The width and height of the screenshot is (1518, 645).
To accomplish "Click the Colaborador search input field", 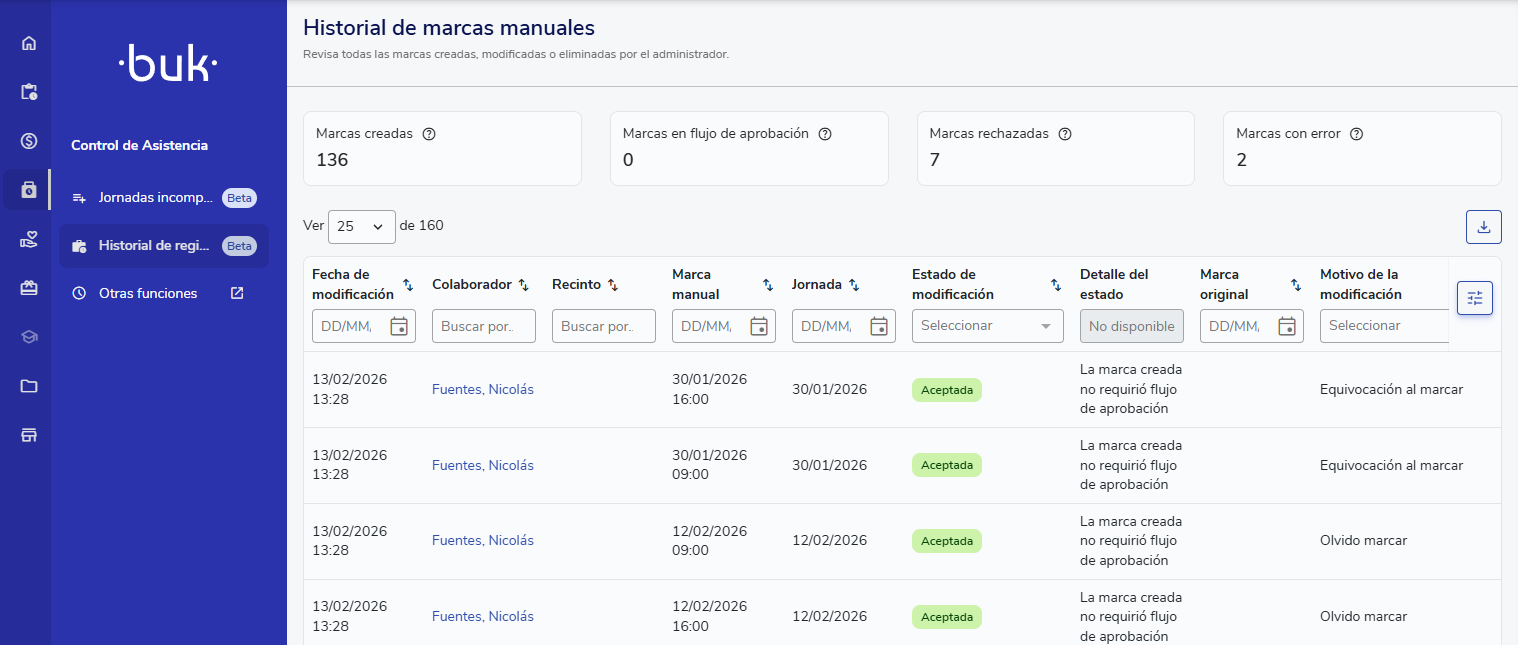I will pos(483,326).
